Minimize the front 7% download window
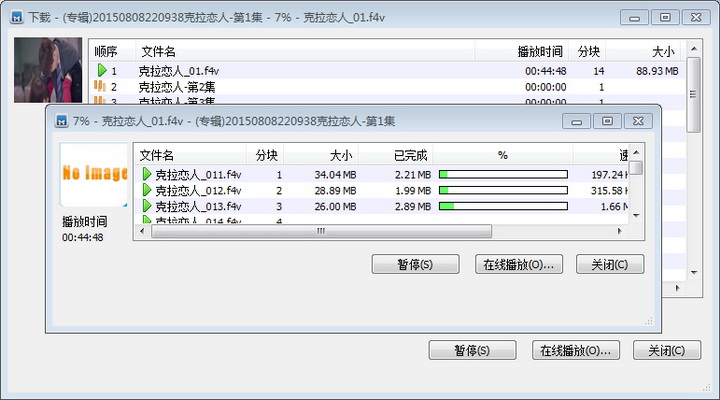This screenshot has height=400, width=720. click(576, 121)
